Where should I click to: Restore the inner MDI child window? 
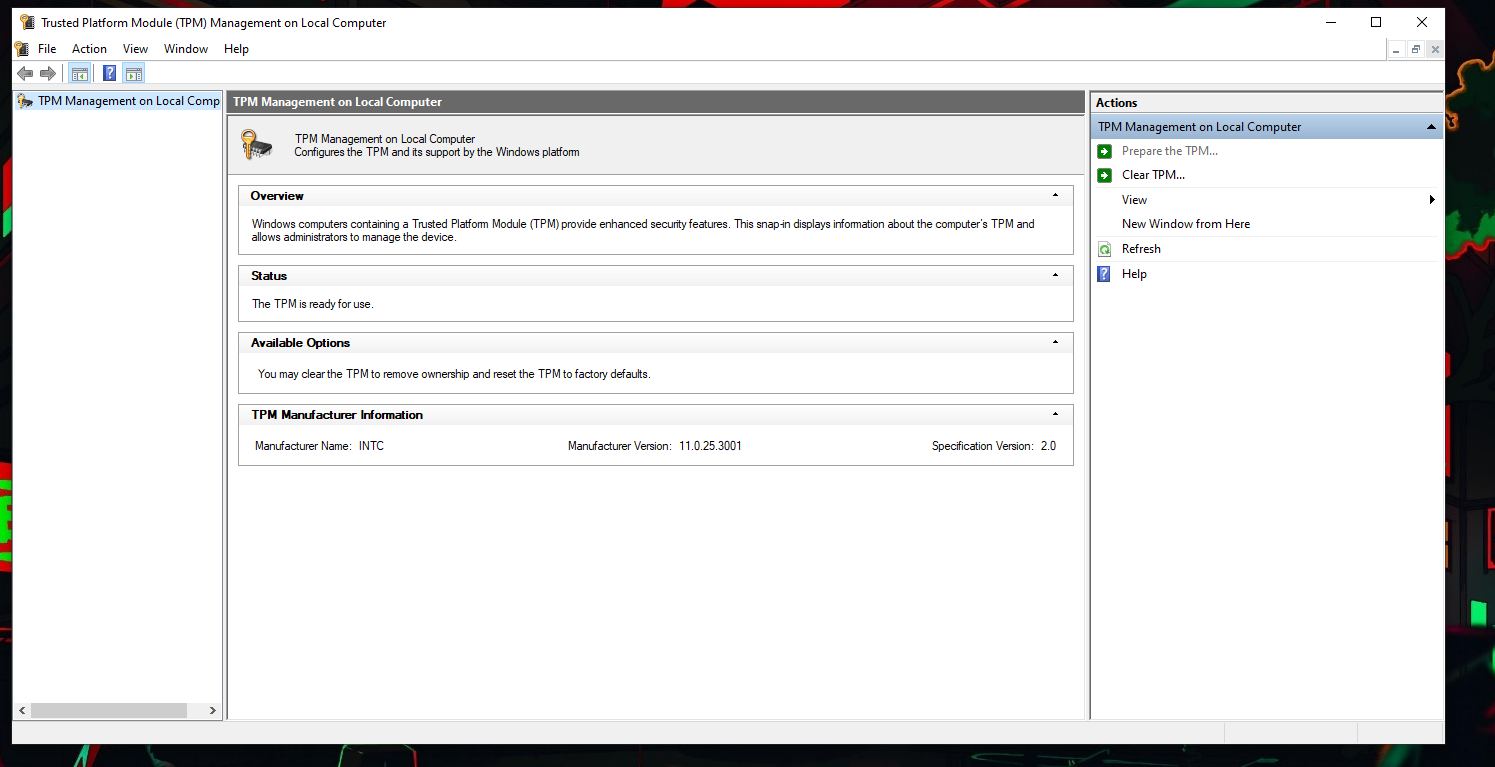(x=1416, y=49)
